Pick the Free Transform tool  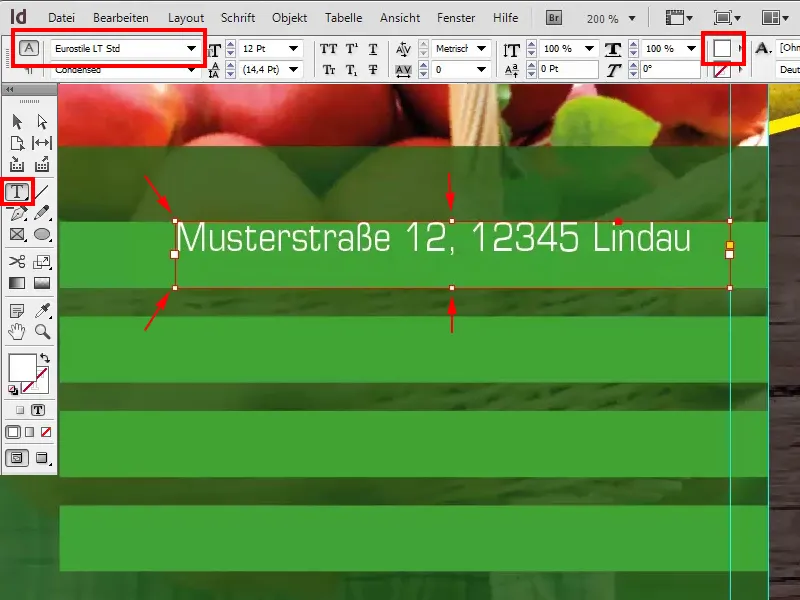[42, 262]
